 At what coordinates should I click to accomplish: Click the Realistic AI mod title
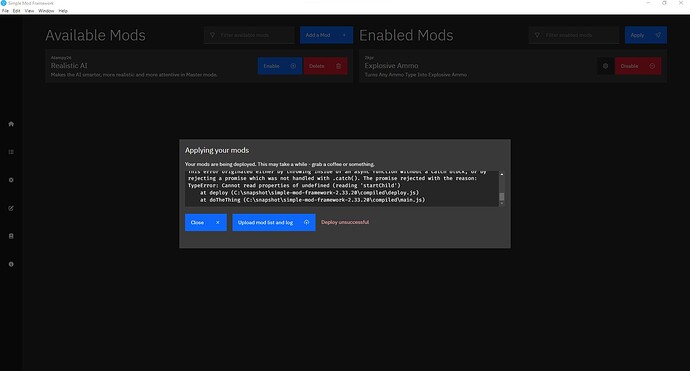pos(69,66)
